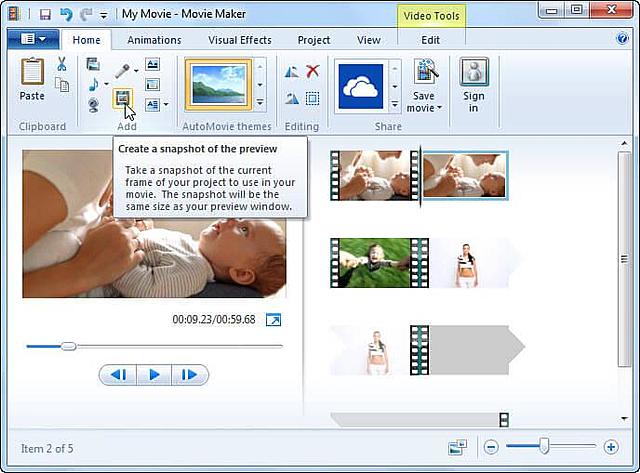
Task: Open the Help question mark icon
Action: (x=622, y=39)
